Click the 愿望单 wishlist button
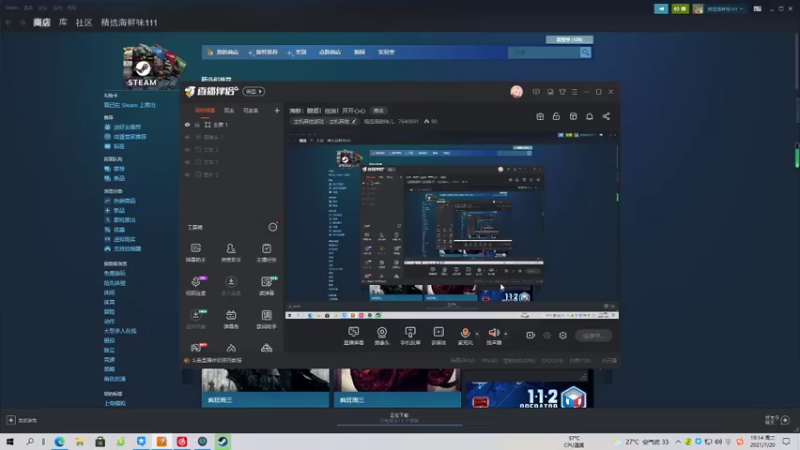Image resolution: width=800 pixels, height=450 pixels. coord(569,39)
